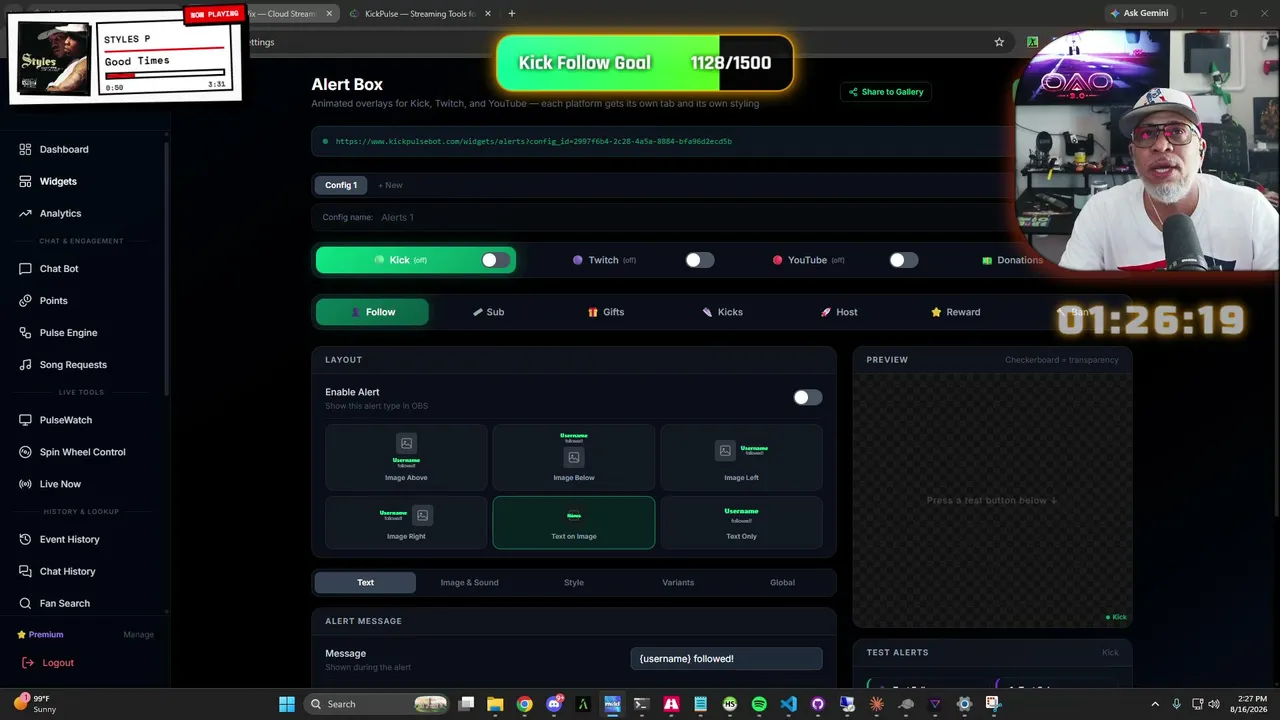The height and width of the screenshot is (720, 1280).
Task: Toggle the Twitch platform switch
Action: point(700,260)
